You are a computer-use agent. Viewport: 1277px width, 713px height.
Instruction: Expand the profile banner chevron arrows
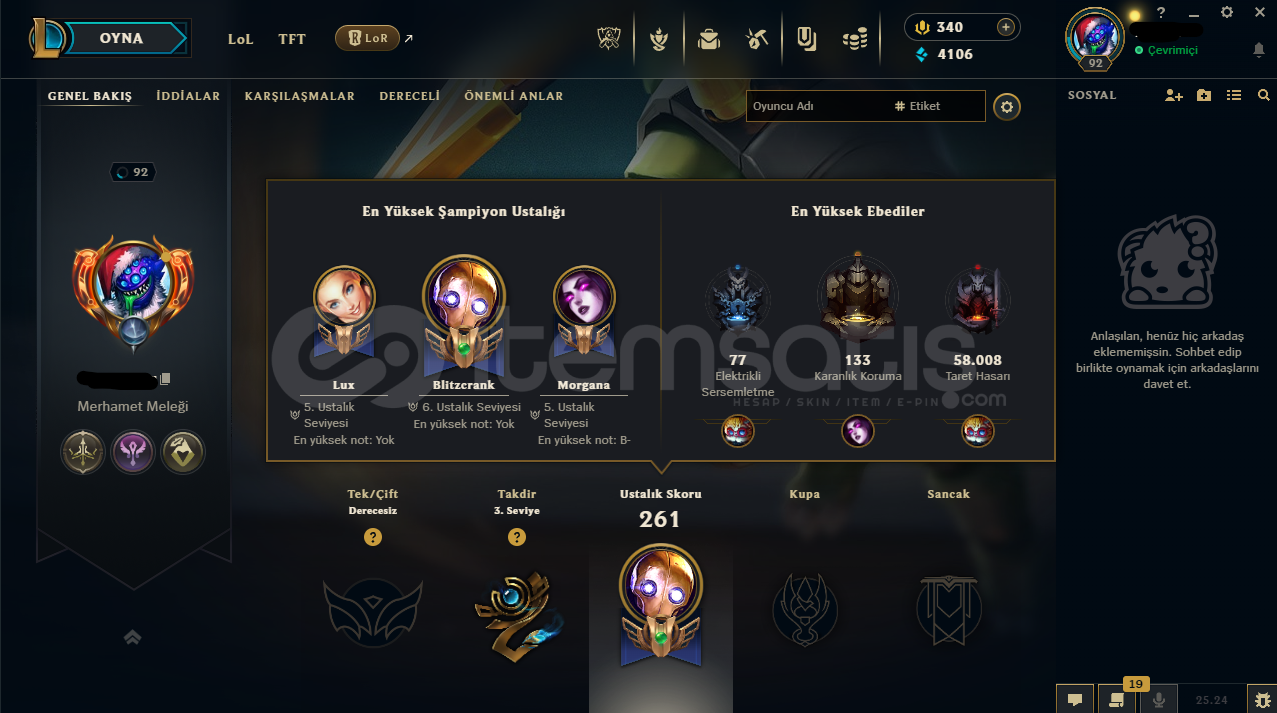(x=132, y=637)
